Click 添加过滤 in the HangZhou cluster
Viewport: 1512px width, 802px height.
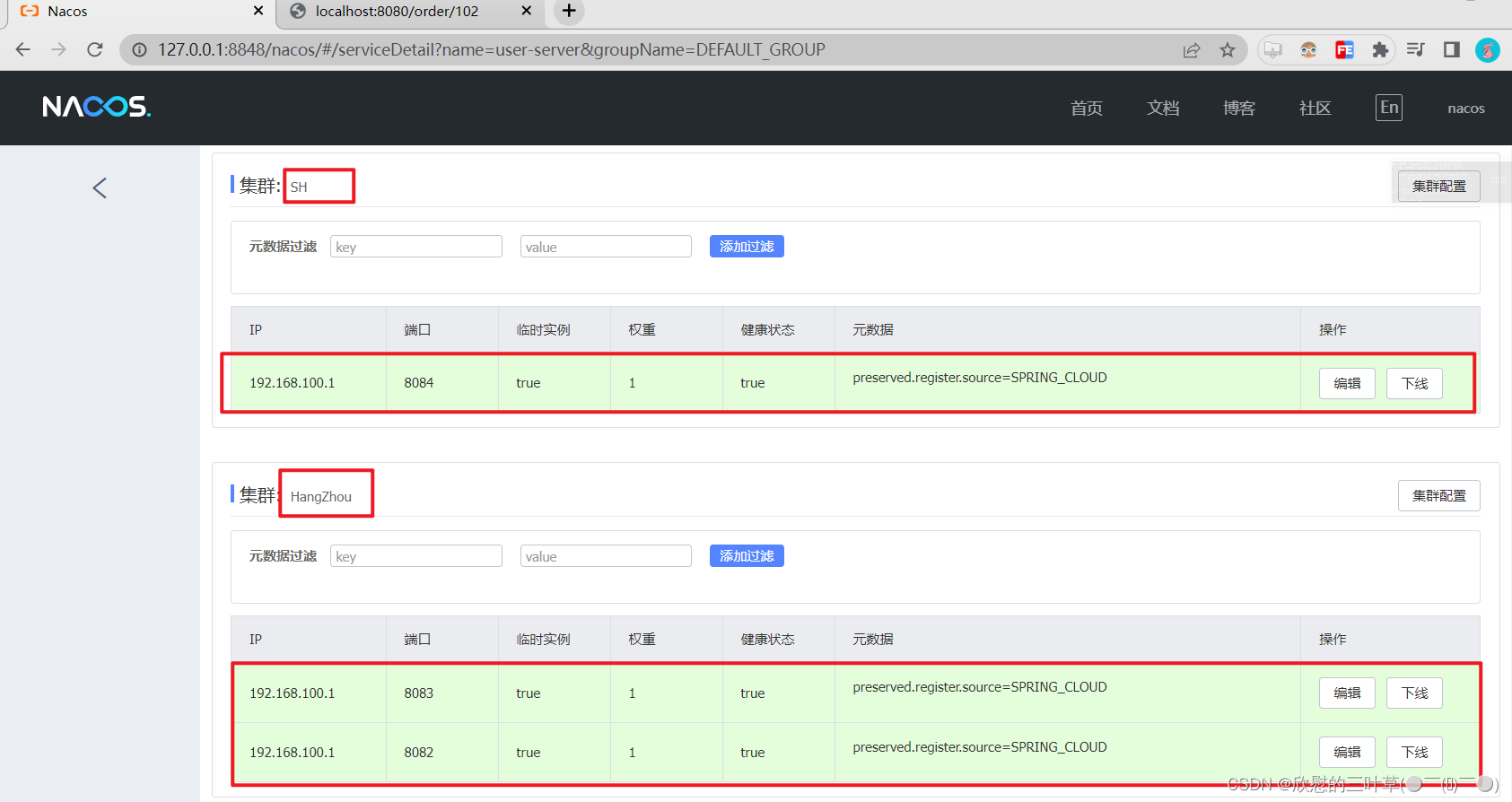click(747, 556)
